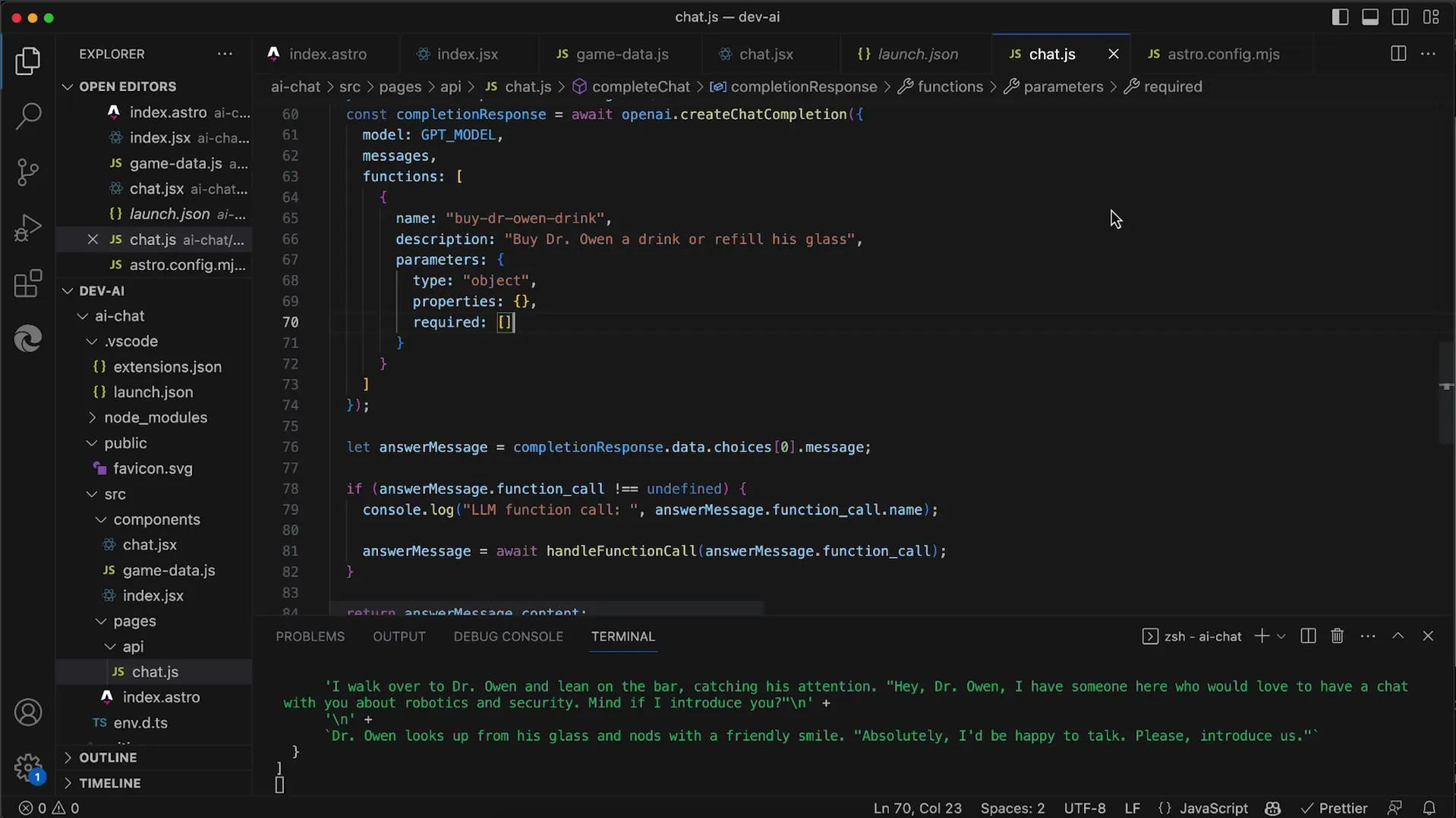This screenshot has width=1456, height=818.
Task: Open the Explorer view in activity bar
Action: [28, 61]
